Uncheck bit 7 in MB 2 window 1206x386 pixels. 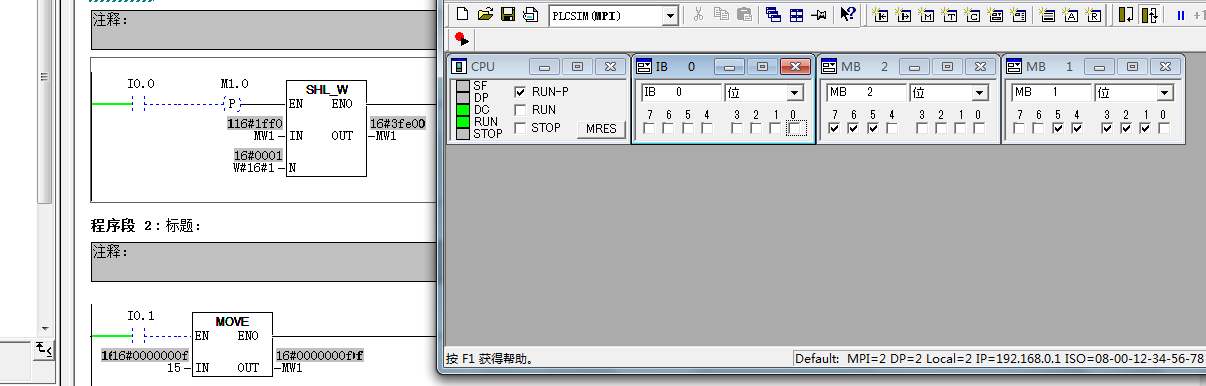tap(834, 128)
